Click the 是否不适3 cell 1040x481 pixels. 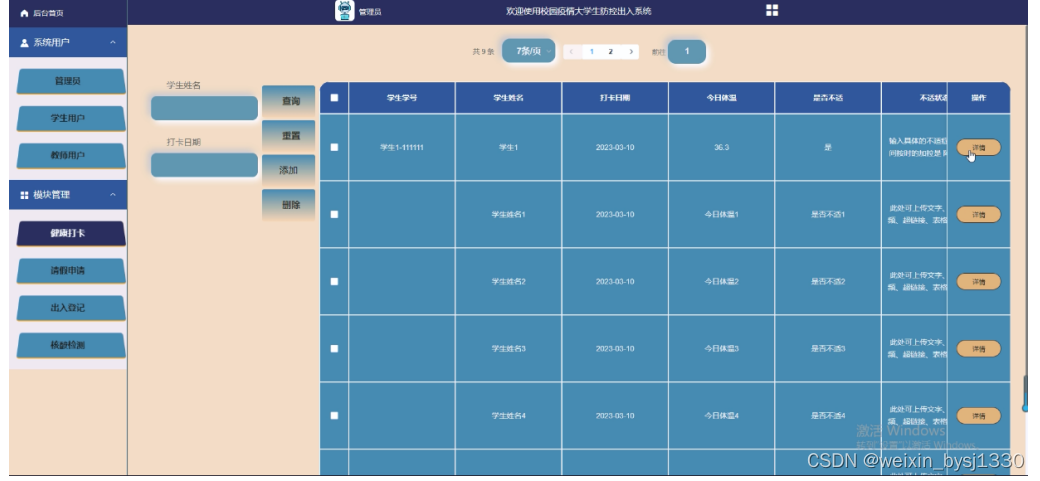pos(828,348)
